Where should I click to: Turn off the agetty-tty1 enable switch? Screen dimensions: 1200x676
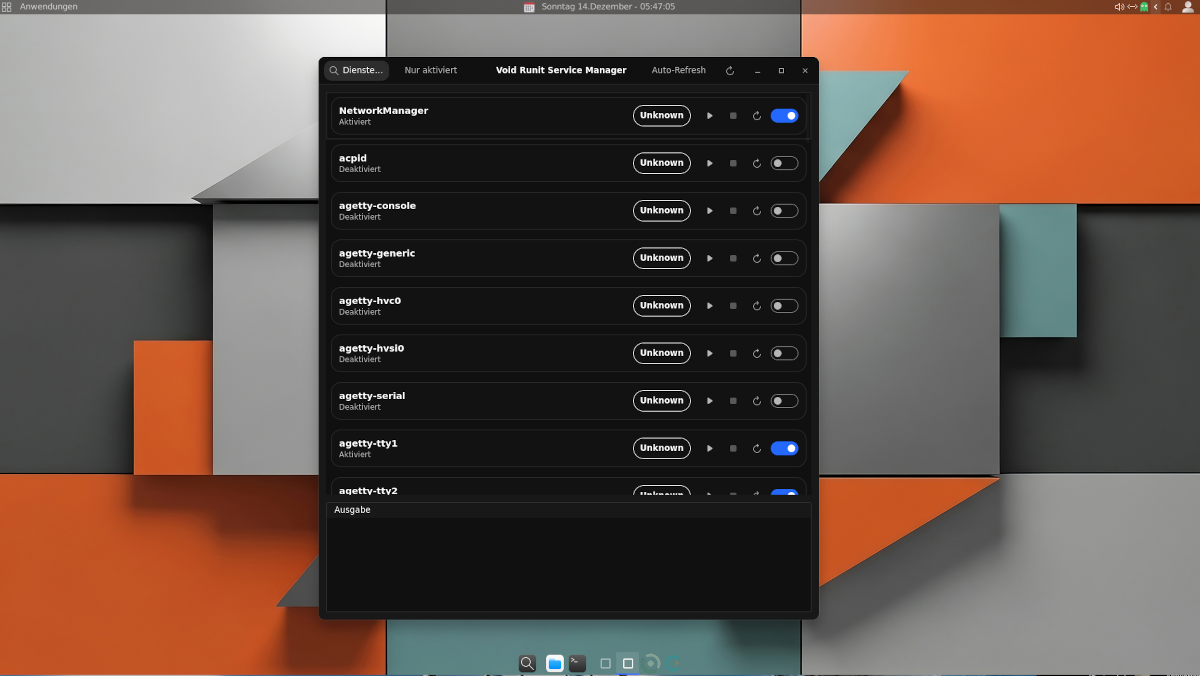(785, 449)
